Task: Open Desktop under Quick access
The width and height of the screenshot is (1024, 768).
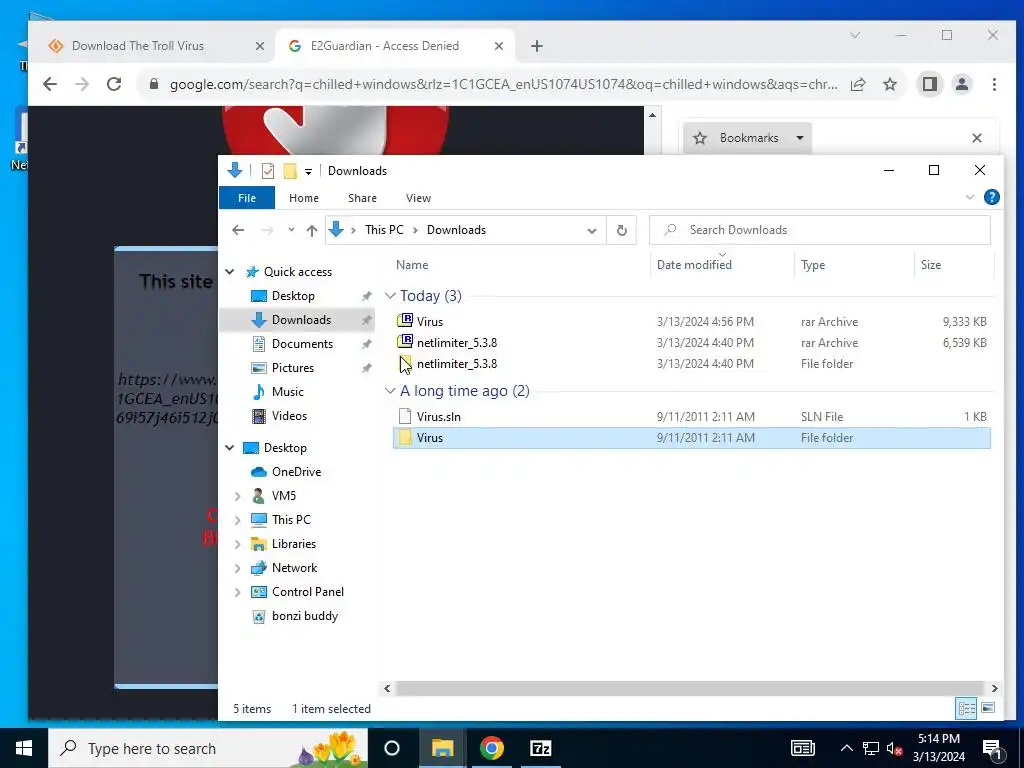Action: click(293, 296)
